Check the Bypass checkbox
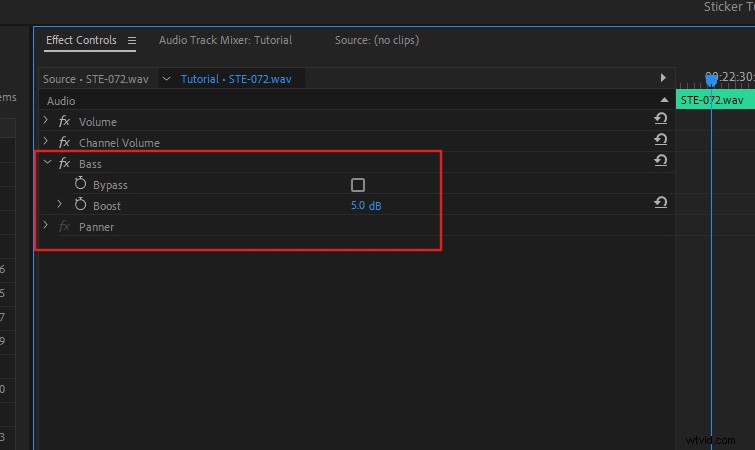The image size is (755, 450). [x=358, y=185]
